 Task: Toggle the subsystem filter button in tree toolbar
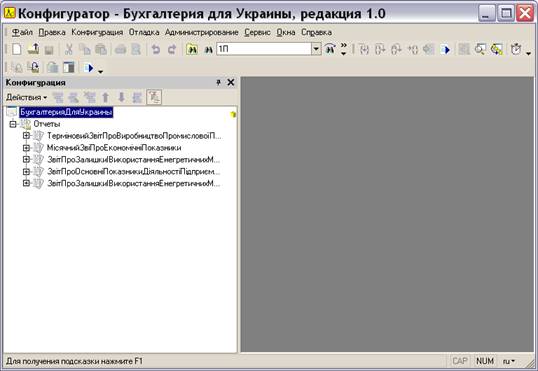click(154, 97)
